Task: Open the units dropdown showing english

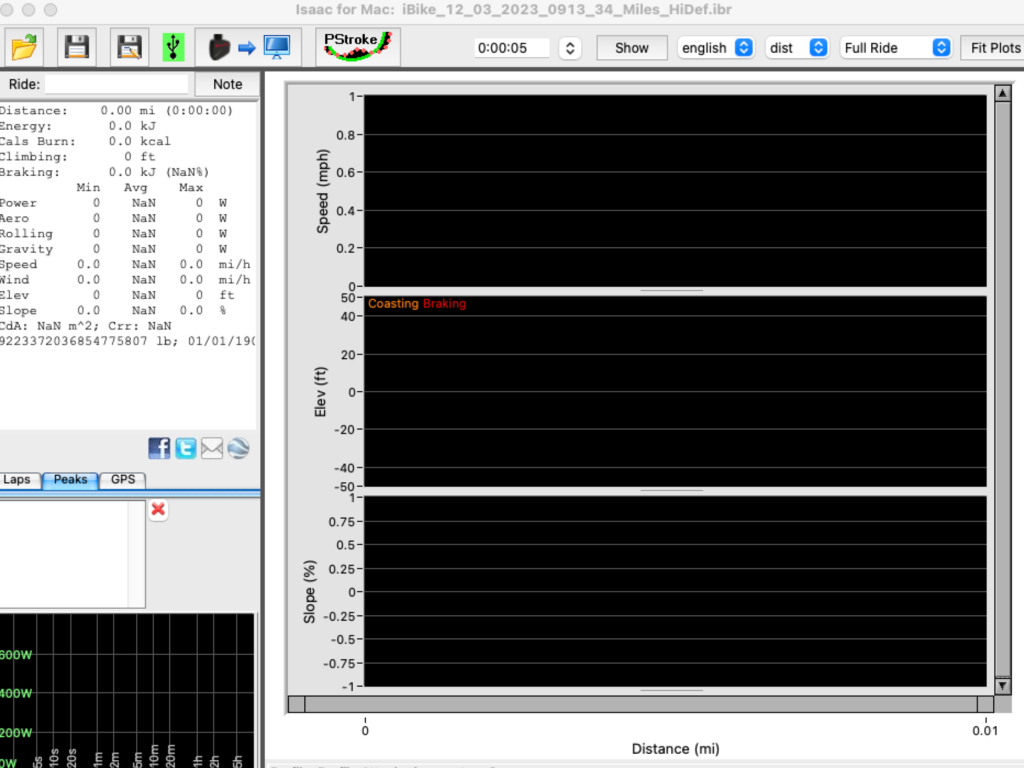Action: (x=716, y=47)
